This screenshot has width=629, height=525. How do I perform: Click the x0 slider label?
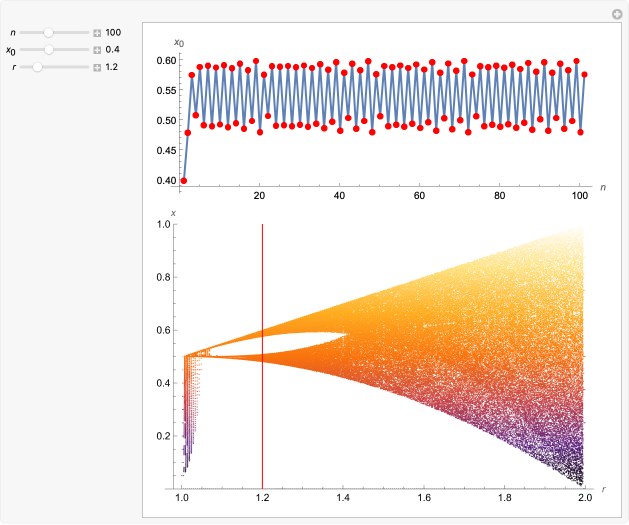(x=11, y=51)
